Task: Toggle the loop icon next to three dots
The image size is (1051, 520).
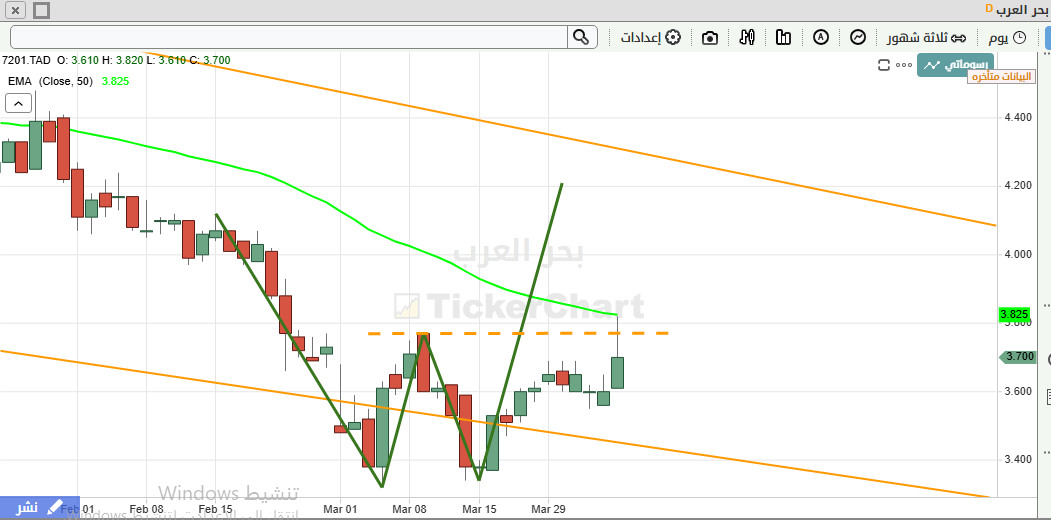Action: point(883,65)
